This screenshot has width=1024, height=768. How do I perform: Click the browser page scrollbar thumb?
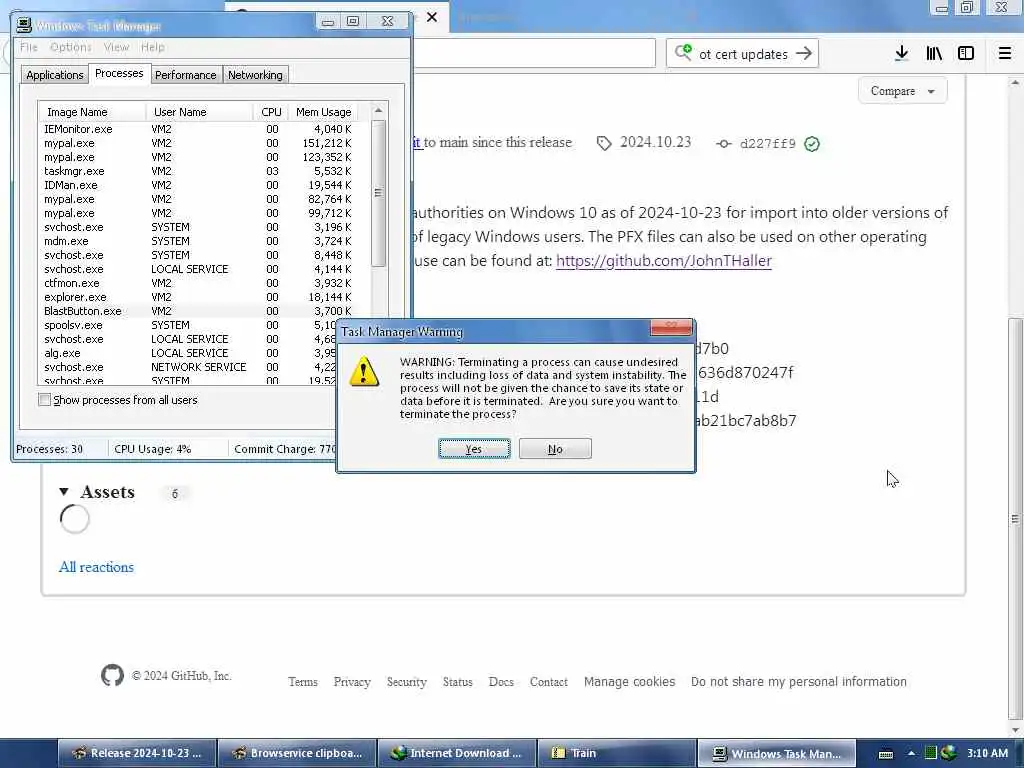point(1015,519)
